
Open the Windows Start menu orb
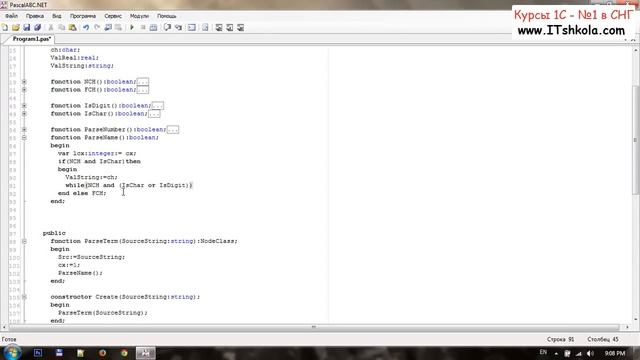[x=12, y=353]
